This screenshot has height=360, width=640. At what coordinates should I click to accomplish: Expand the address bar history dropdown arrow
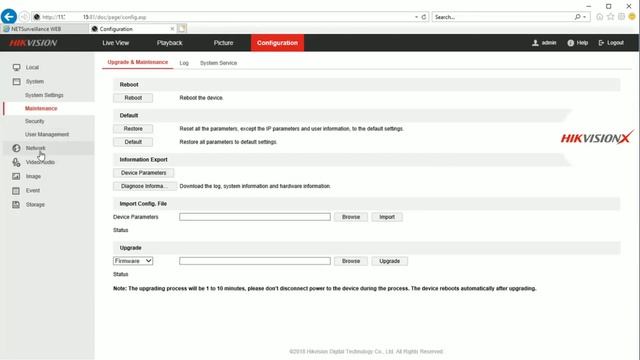tap(416, 17)
